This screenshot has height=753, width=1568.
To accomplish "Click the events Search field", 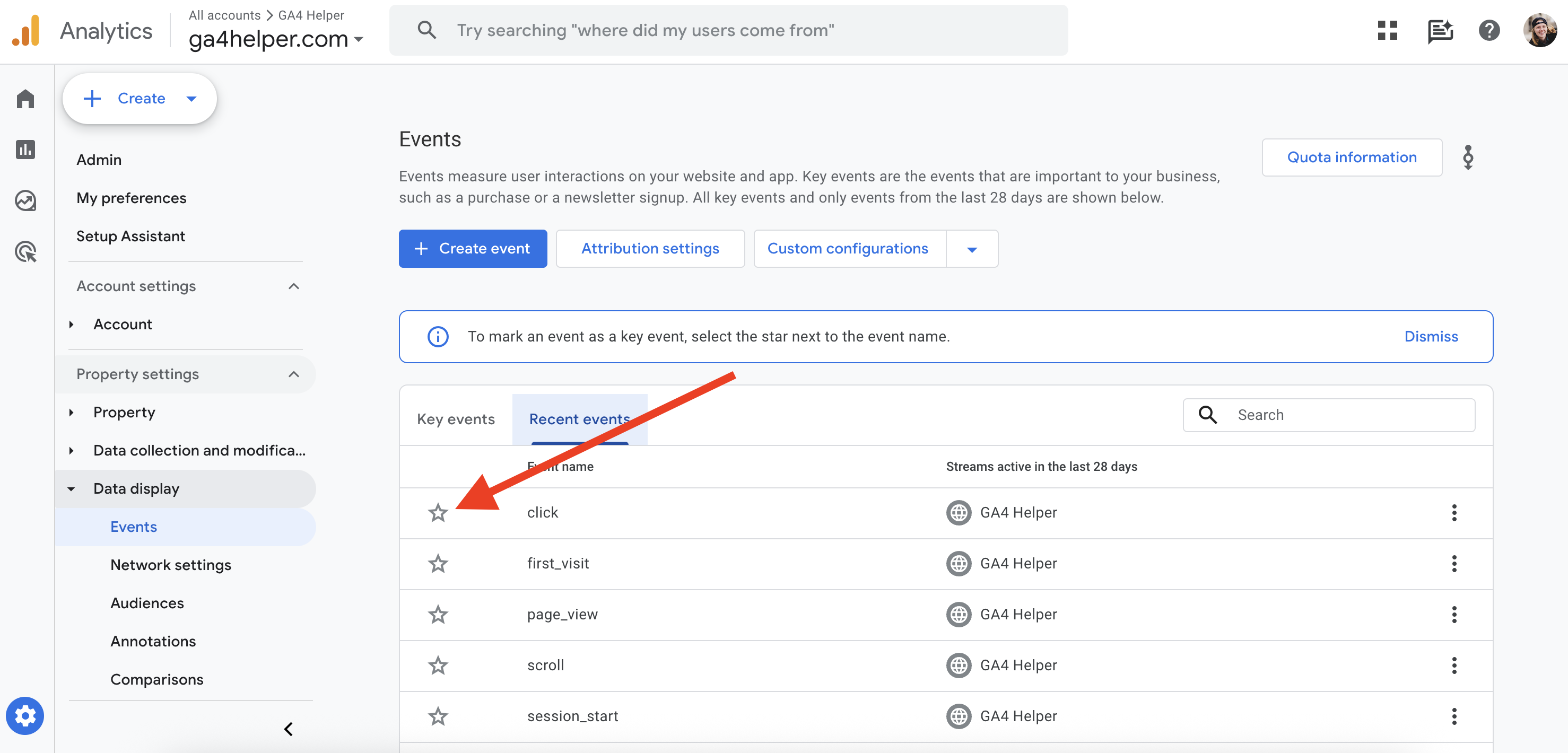I will click(x=1339, y=415).
